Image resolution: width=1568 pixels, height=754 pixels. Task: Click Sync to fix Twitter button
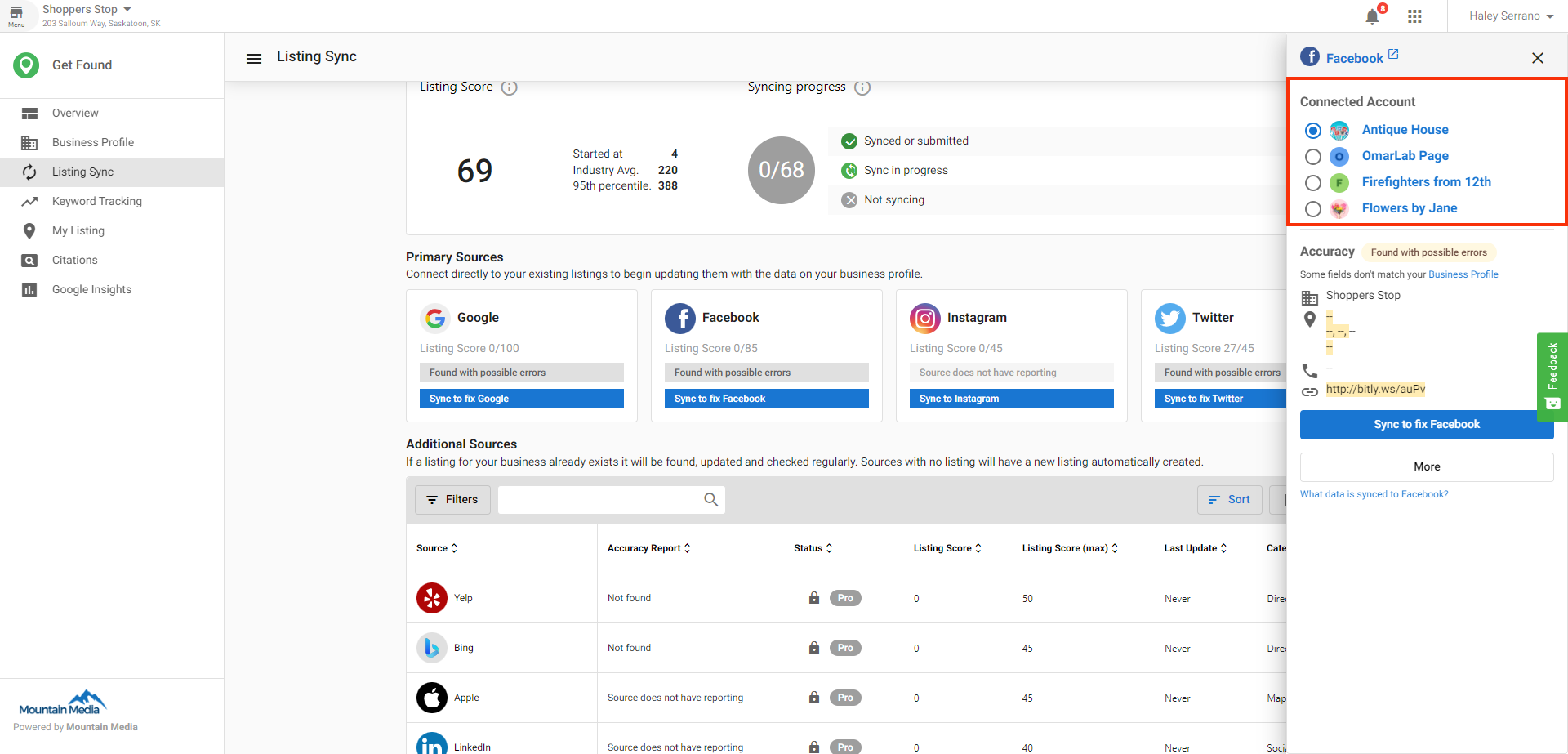(1220, 399)
